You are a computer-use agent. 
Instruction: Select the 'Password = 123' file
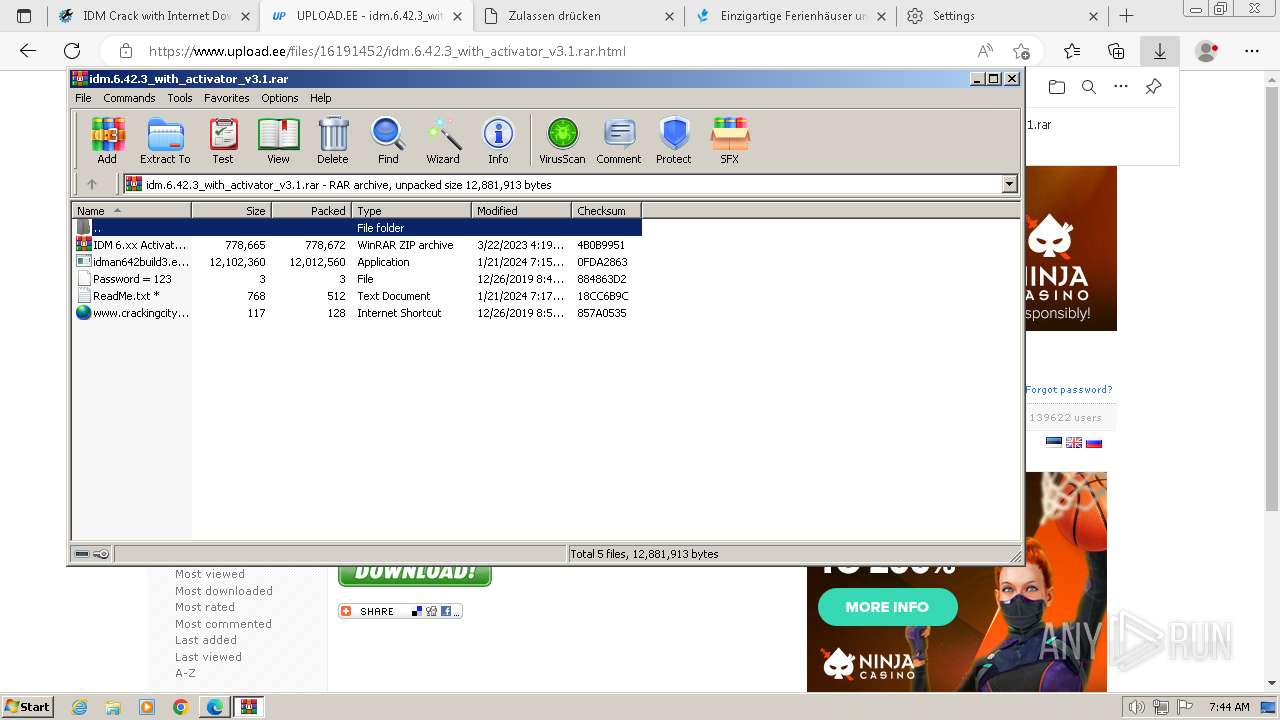coord(356,279)
